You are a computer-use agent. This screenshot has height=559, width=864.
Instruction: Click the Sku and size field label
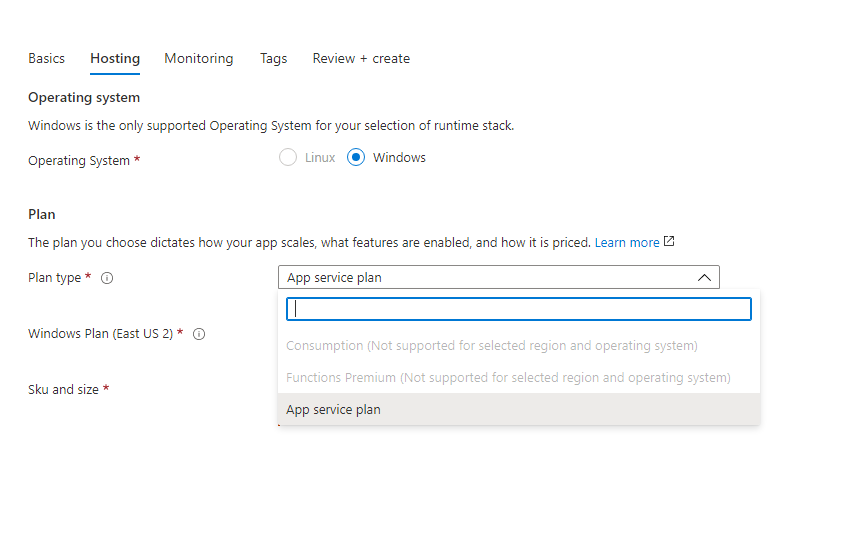[x=63, y=389]
